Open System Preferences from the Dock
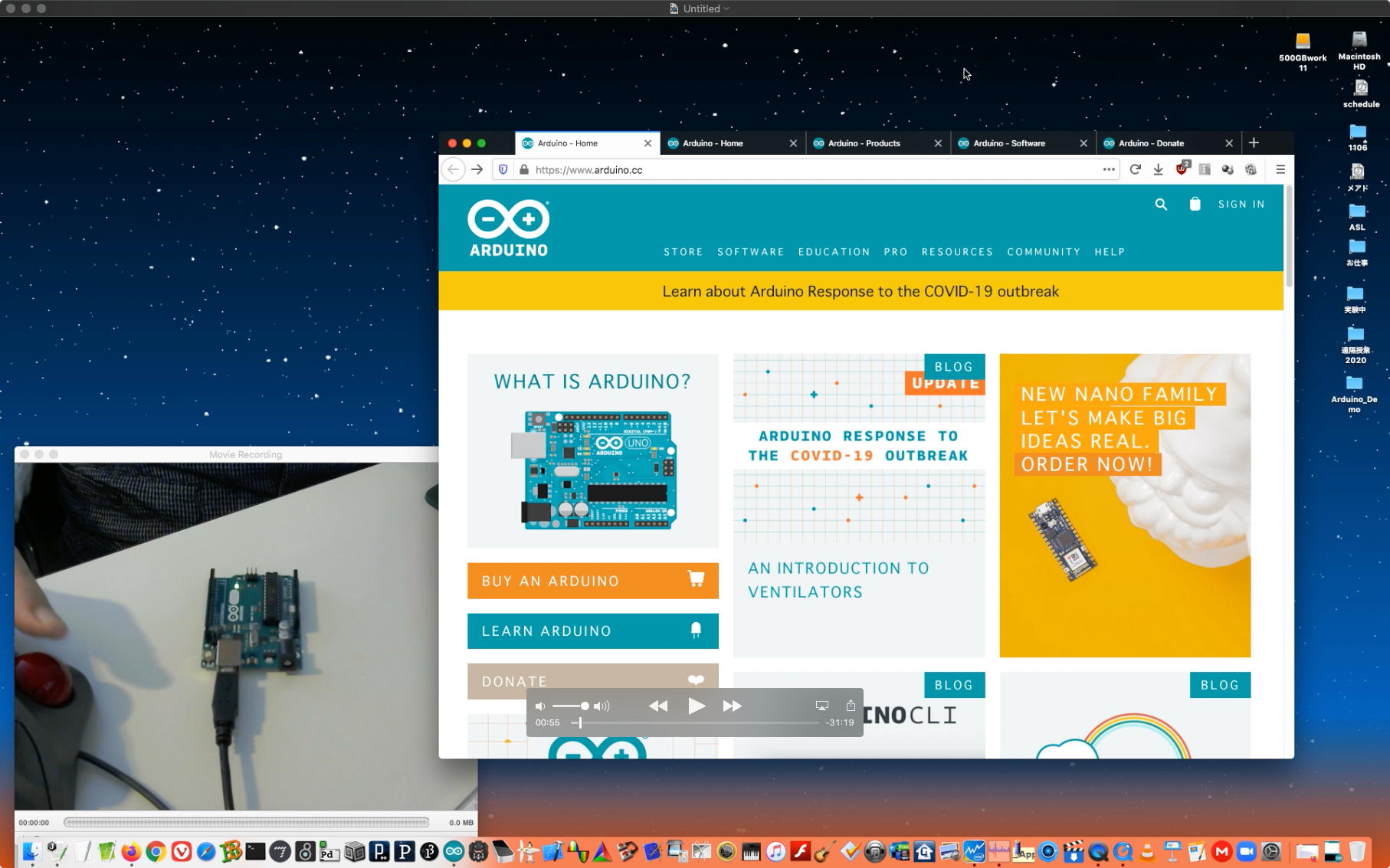The height and width of the screenshot is (868, 1390). pos(1271,851)
